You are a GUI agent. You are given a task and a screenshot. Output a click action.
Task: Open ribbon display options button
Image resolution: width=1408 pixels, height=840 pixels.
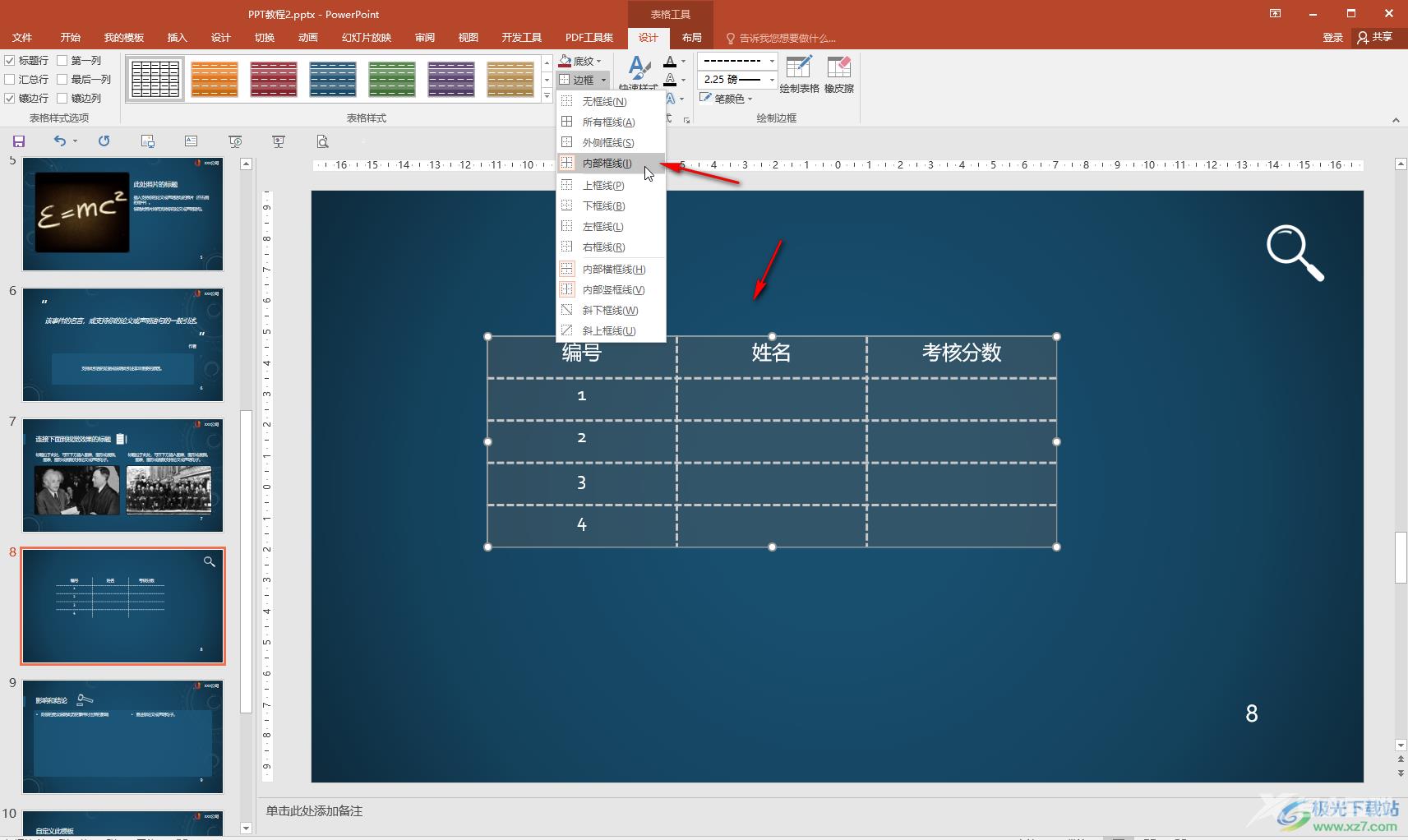pyautogui.click(x=1275, y=13)
